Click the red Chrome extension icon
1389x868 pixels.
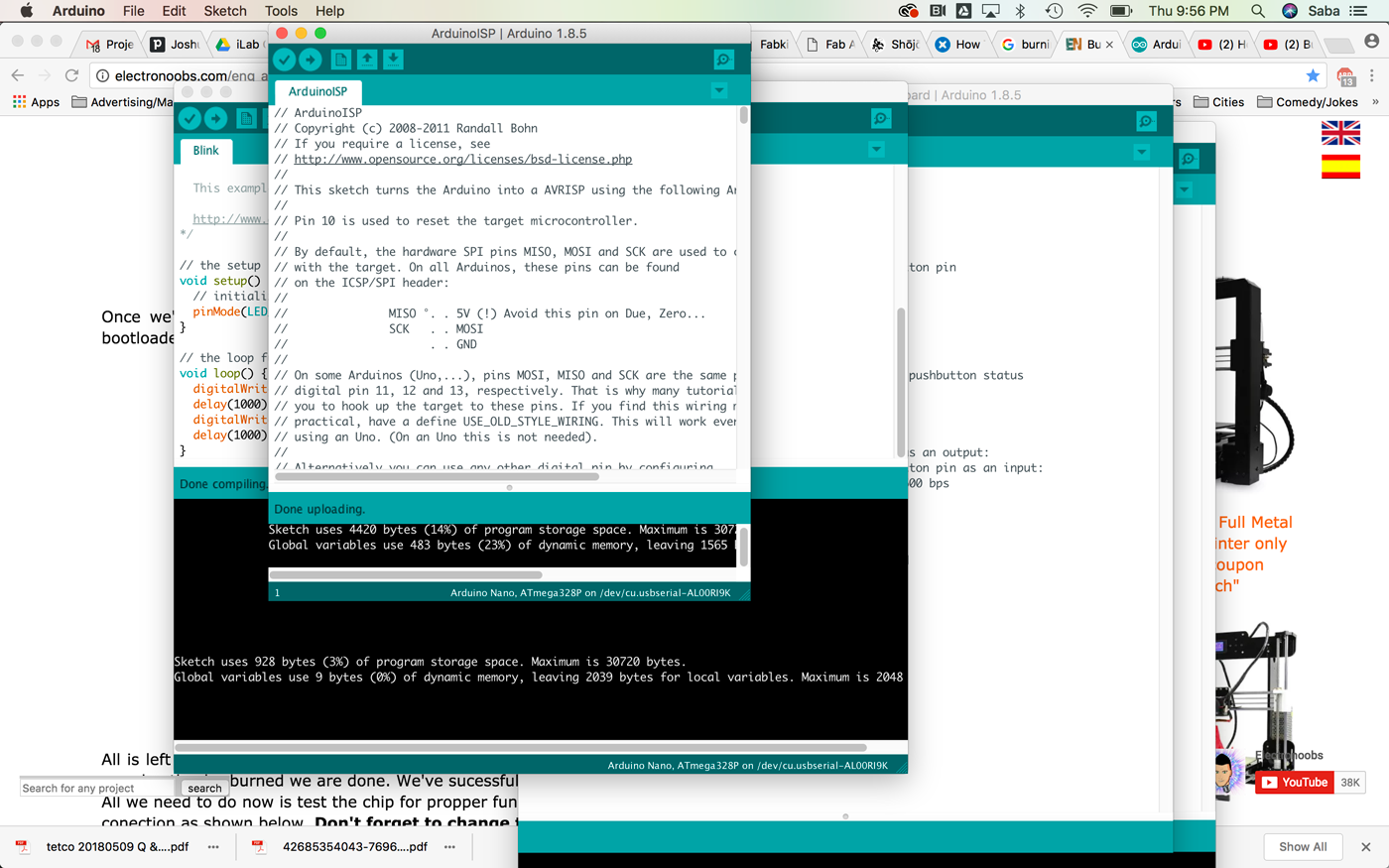1345,76
